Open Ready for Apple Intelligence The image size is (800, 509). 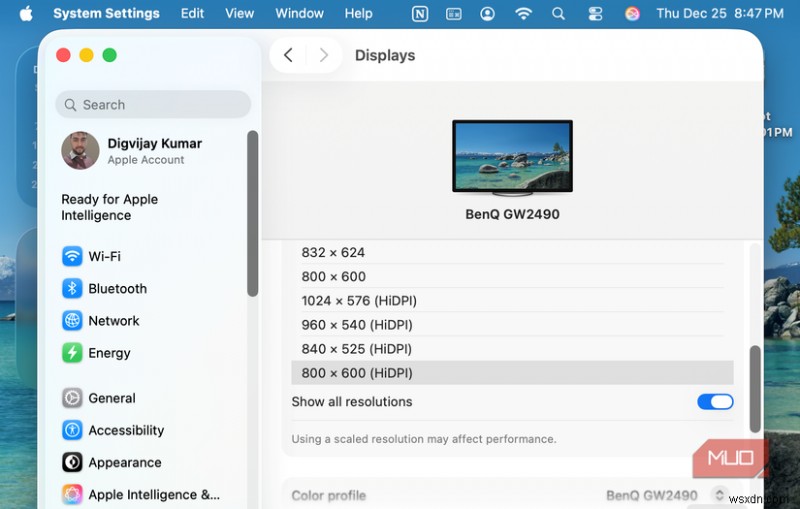(x=109, y=207)
